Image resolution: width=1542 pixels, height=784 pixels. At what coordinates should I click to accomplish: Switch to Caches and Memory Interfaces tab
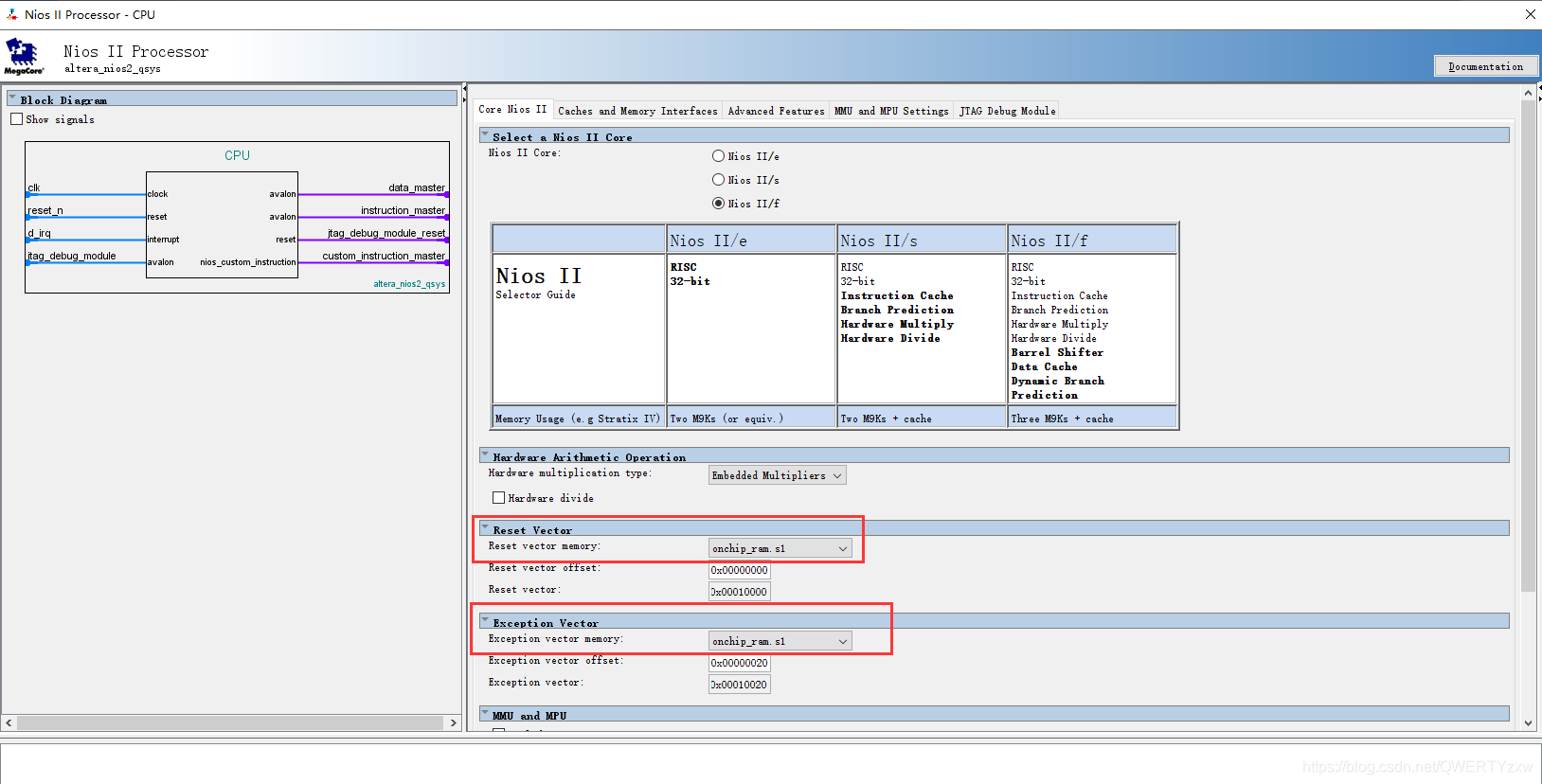click(x=637, y=111)
